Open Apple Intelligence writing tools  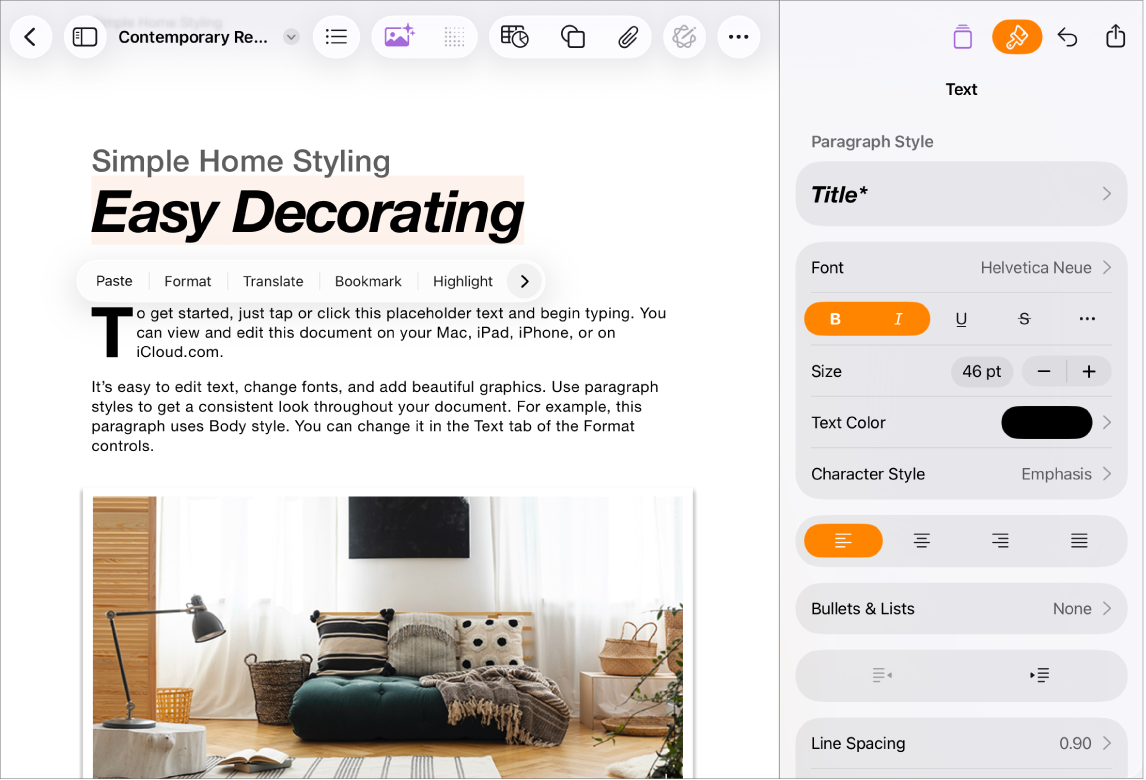point(684,36)
